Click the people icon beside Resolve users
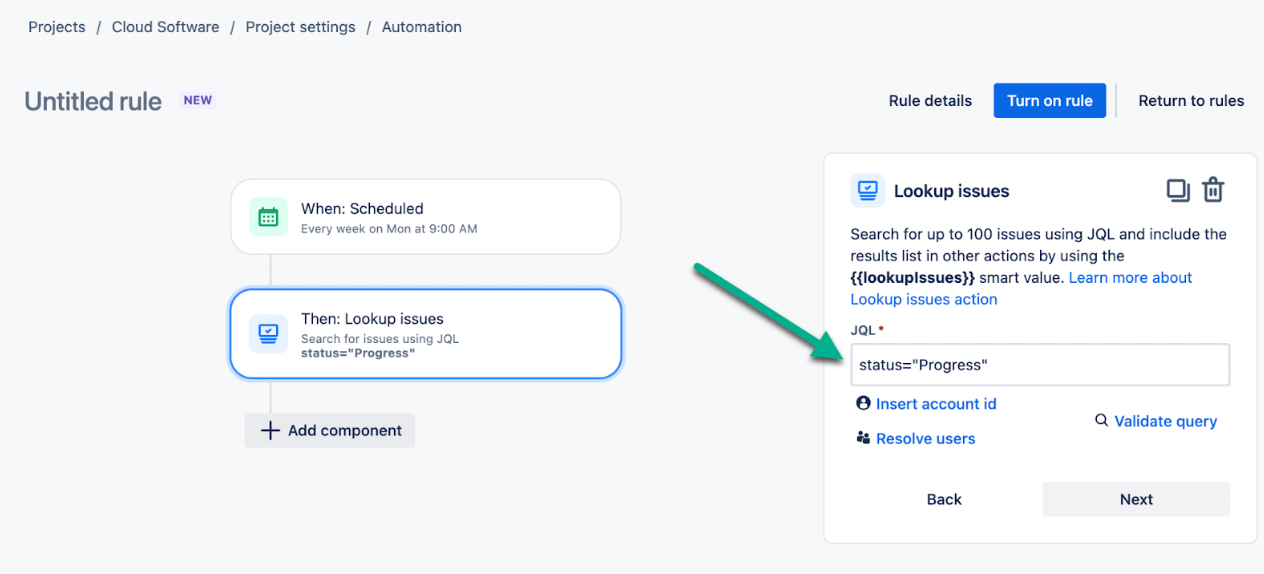This screenshot has width=1264, height=574. [863, 438]
